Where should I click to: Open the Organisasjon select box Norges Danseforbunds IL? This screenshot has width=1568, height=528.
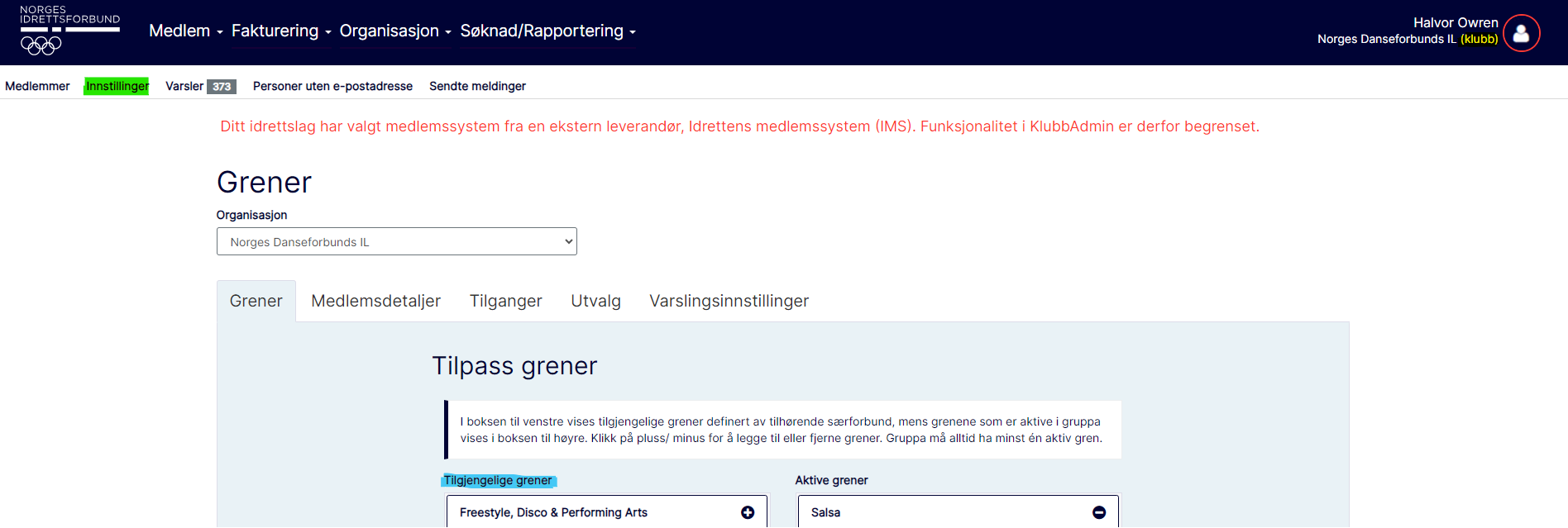397,241
